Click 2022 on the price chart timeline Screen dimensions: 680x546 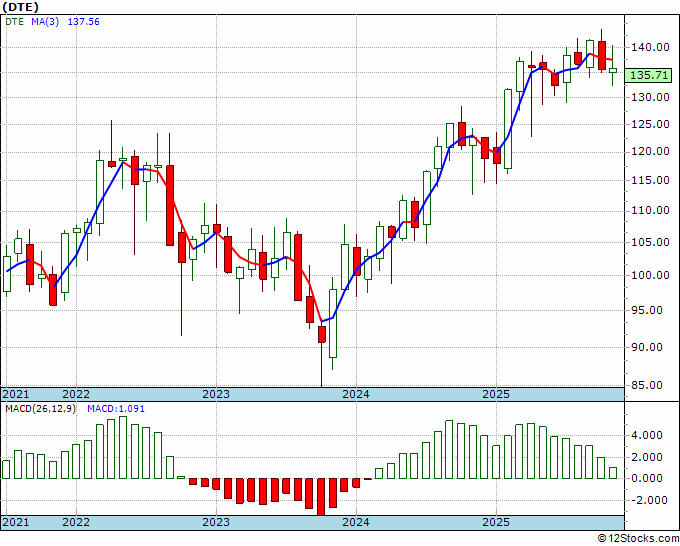click(76, 394)
